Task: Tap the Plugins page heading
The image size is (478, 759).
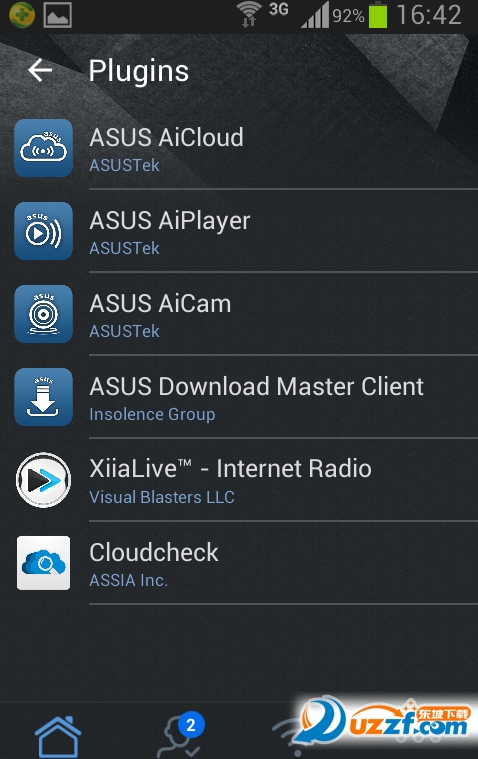Action: 139,71
